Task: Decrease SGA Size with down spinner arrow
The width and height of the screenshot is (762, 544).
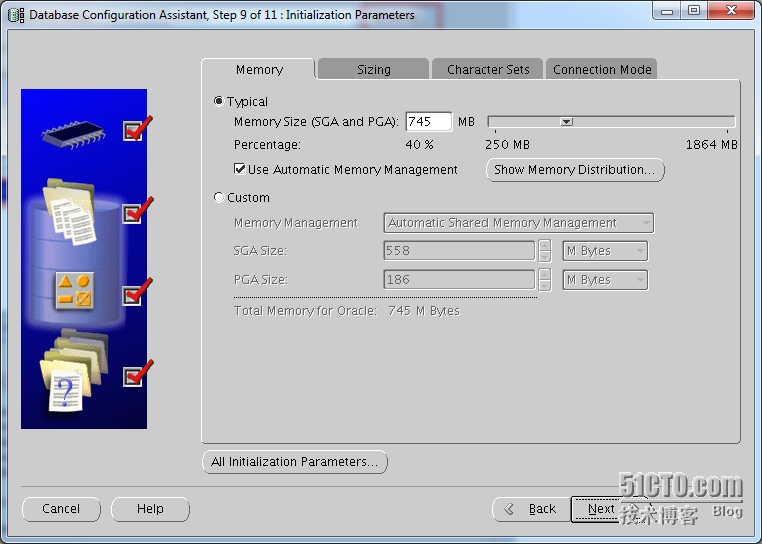Action: (545, 257)
